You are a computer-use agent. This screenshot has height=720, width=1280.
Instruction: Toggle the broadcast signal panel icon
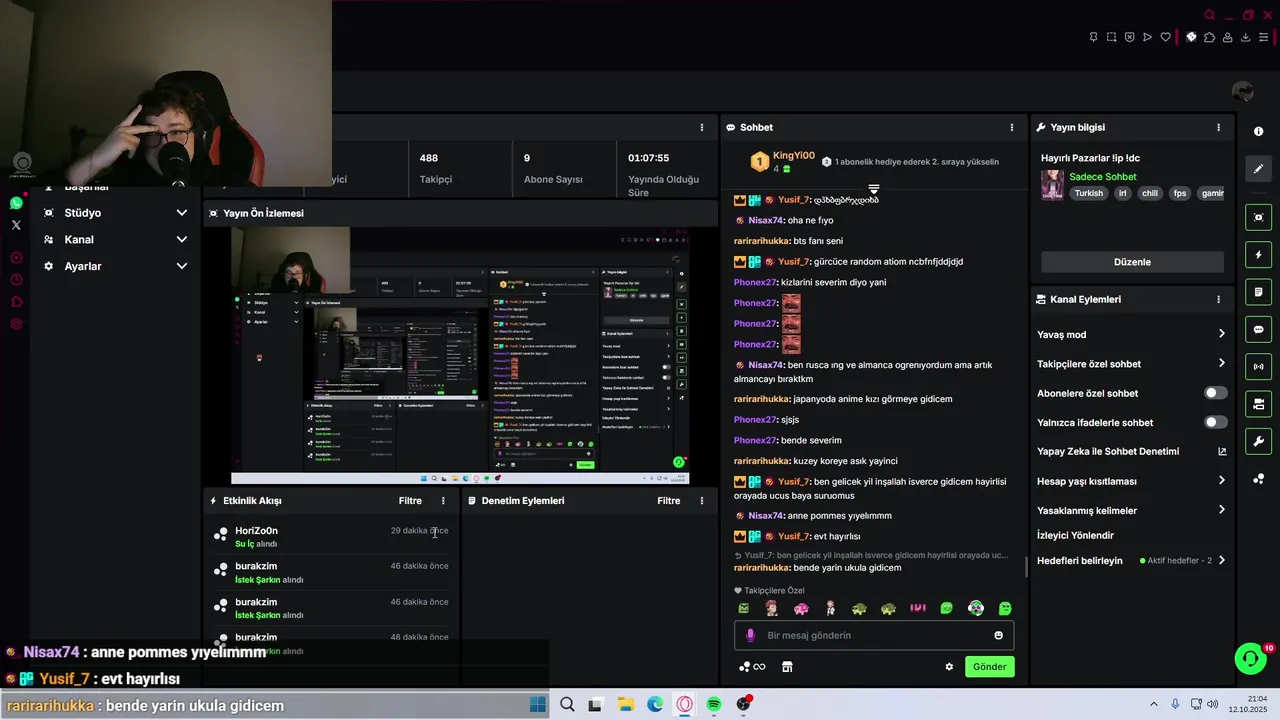tap(1258, 367)
